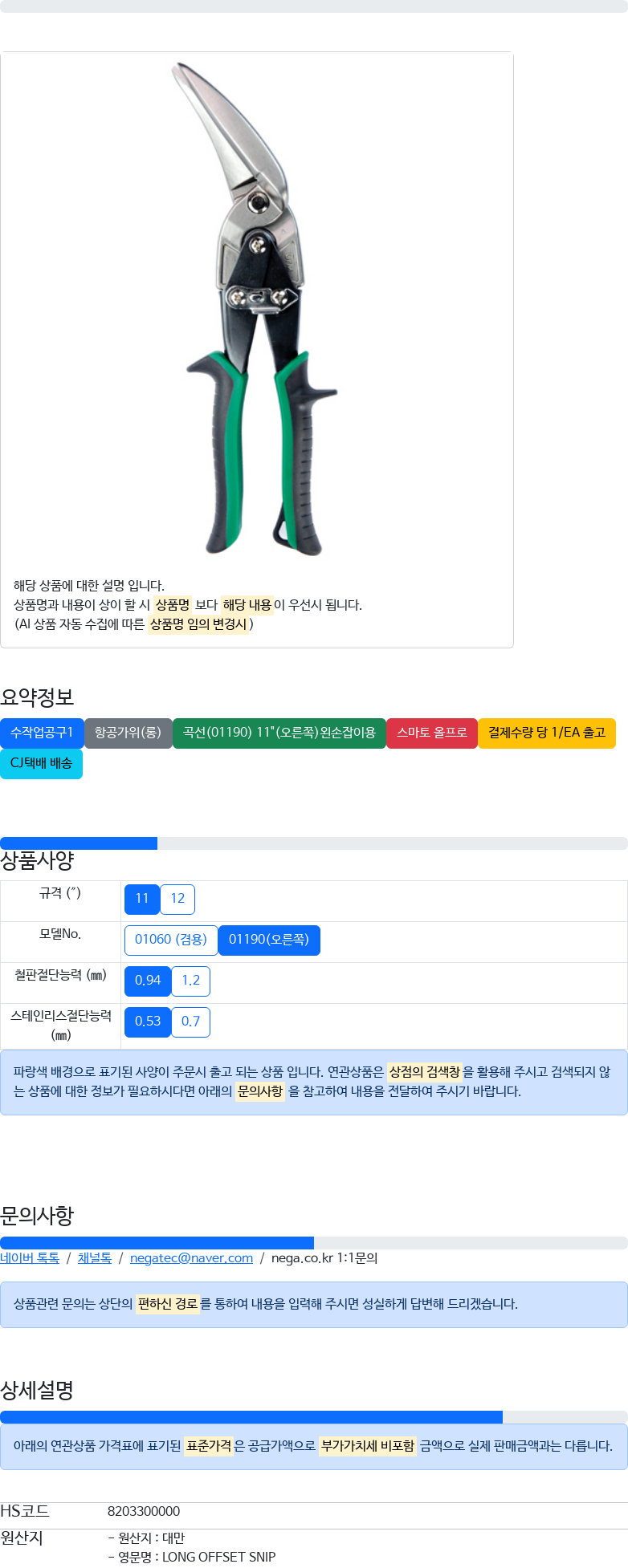Click the green 곡선(01190) 11" tag

point(279,733)
